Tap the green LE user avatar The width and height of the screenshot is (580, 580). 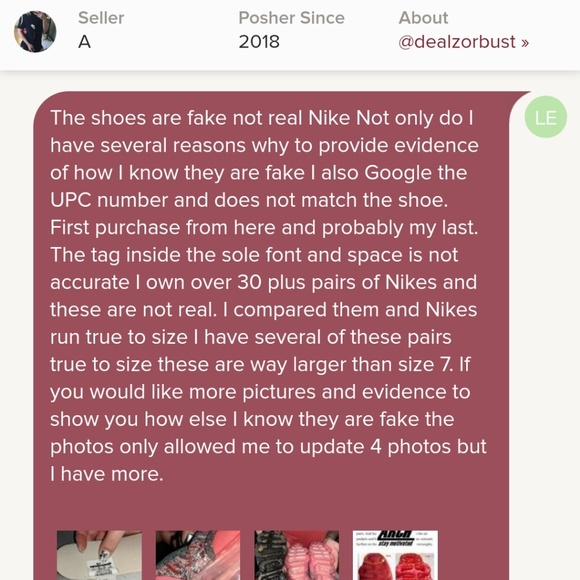[546, 117]
